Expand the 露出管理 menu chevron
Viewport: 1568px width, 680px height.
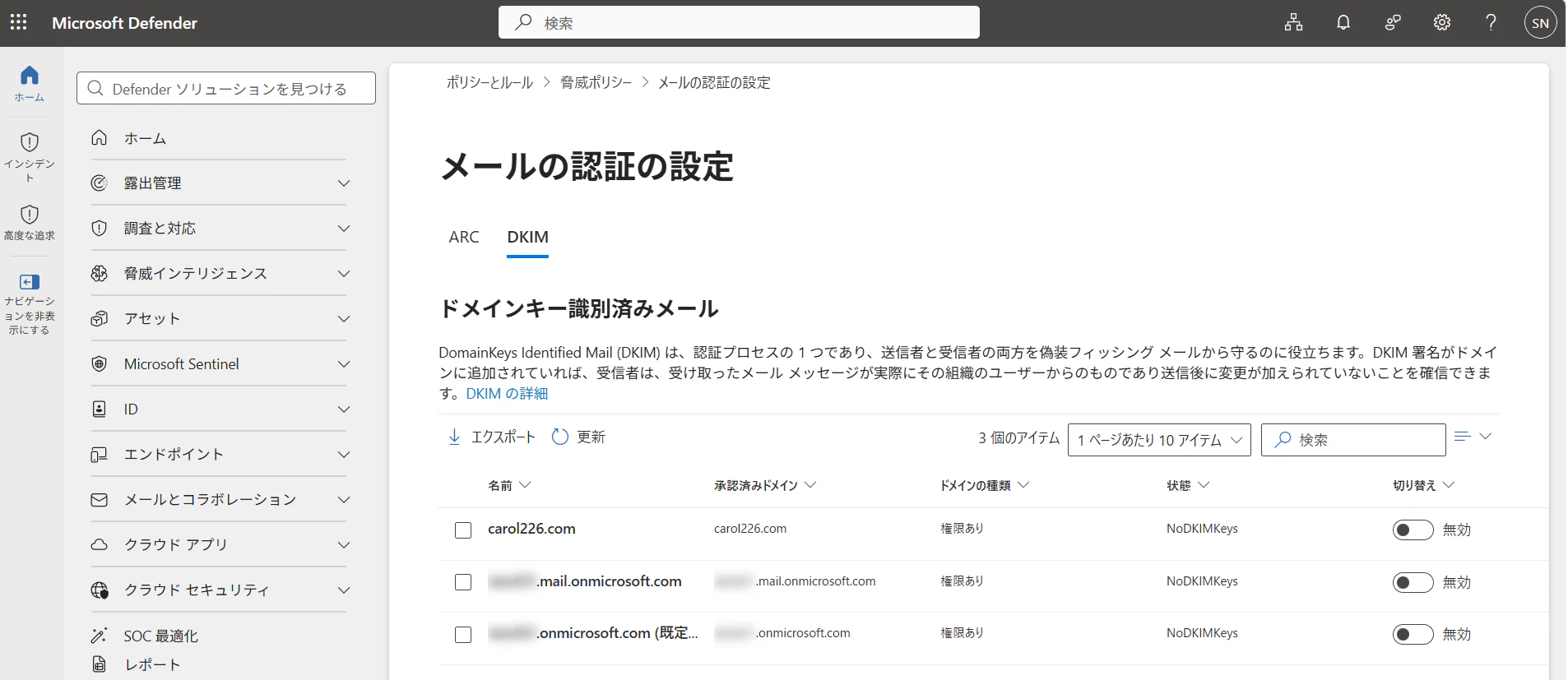(344, 183)
